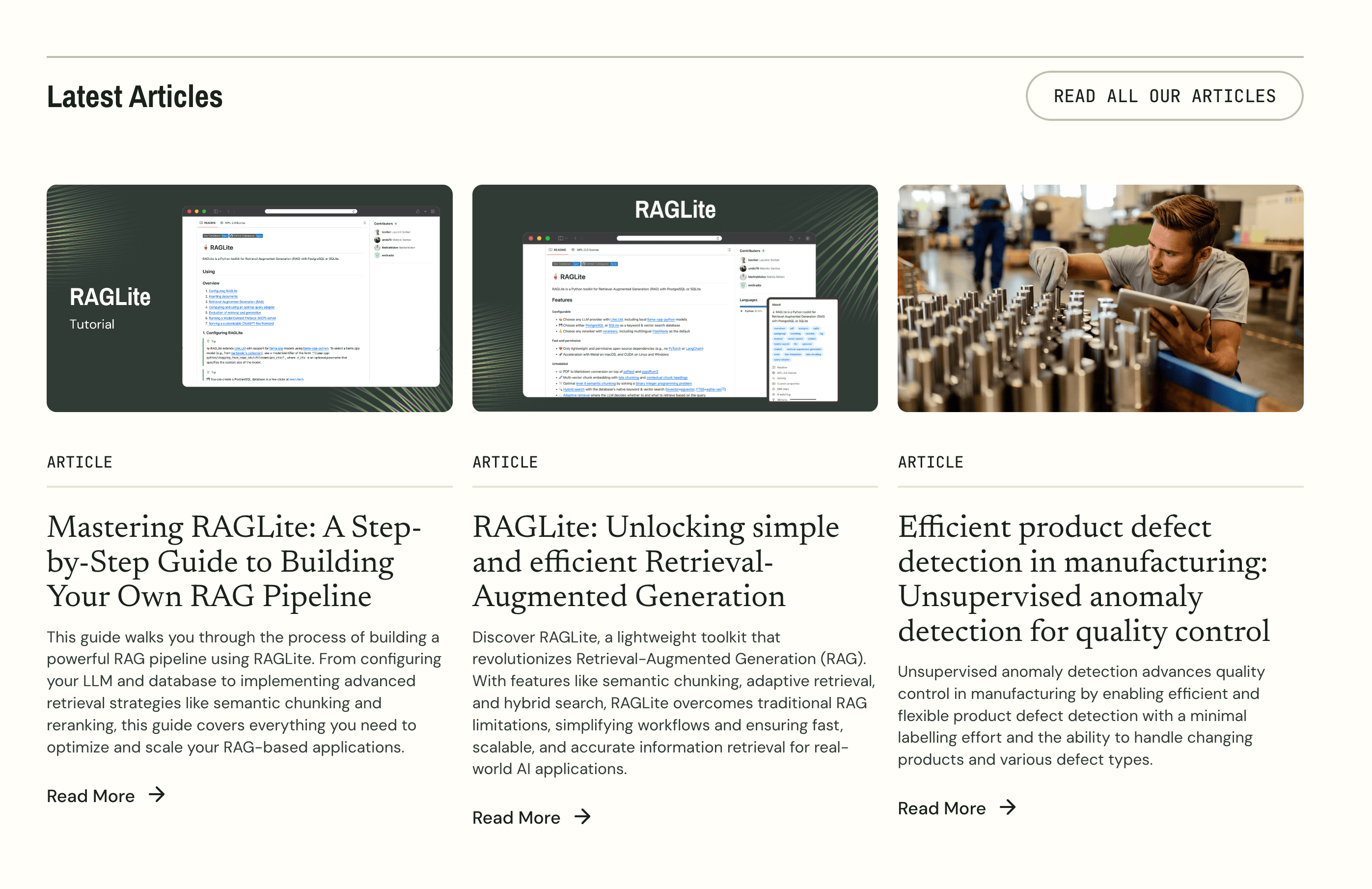Click the Latest Articles heading
The height and width of the screenshot is (889, 1372).
pos(135,96)
